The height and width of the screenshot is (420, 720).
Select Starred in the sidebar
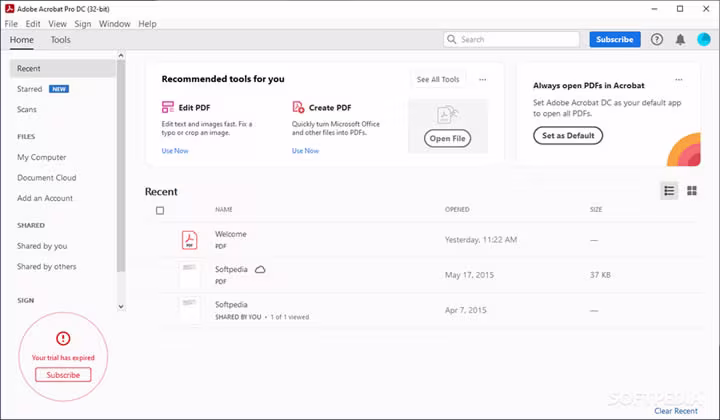pyautogui.click(x=29, y=89)
